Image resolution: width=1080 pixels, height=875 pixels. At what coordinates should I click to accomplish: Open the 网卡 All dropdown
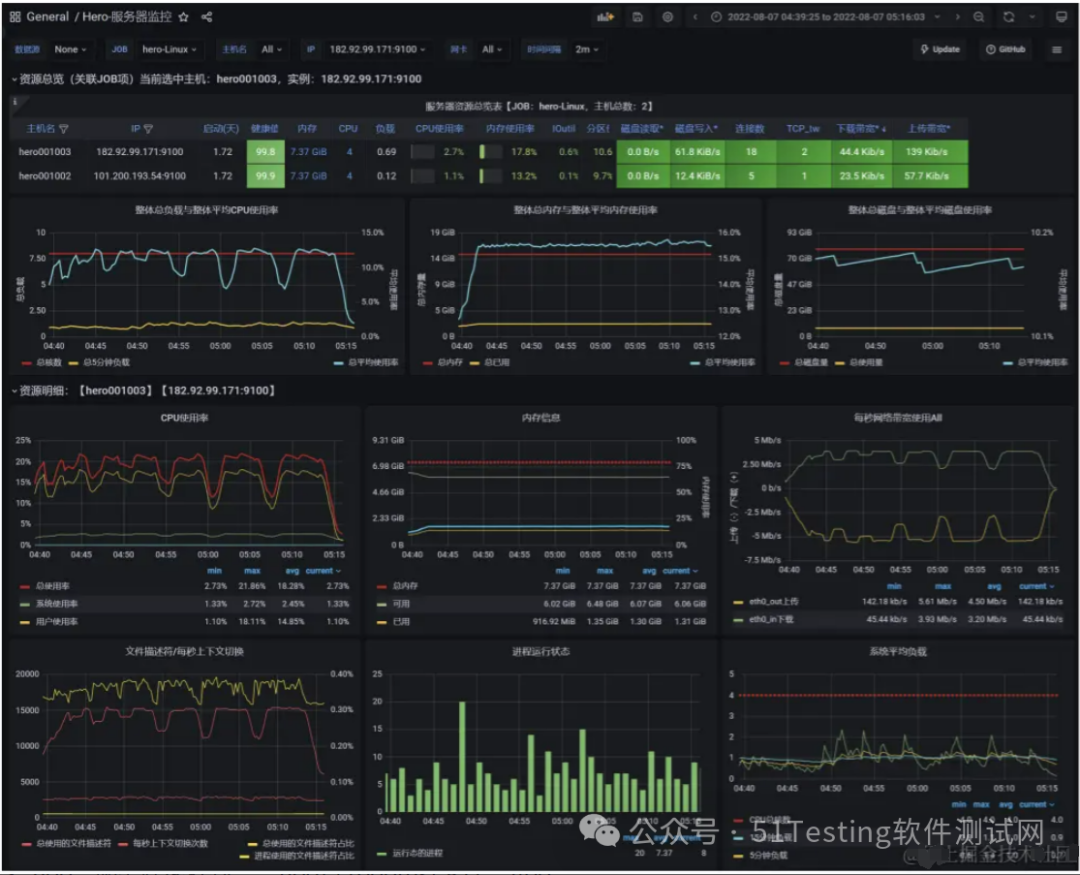coord(492,49)
